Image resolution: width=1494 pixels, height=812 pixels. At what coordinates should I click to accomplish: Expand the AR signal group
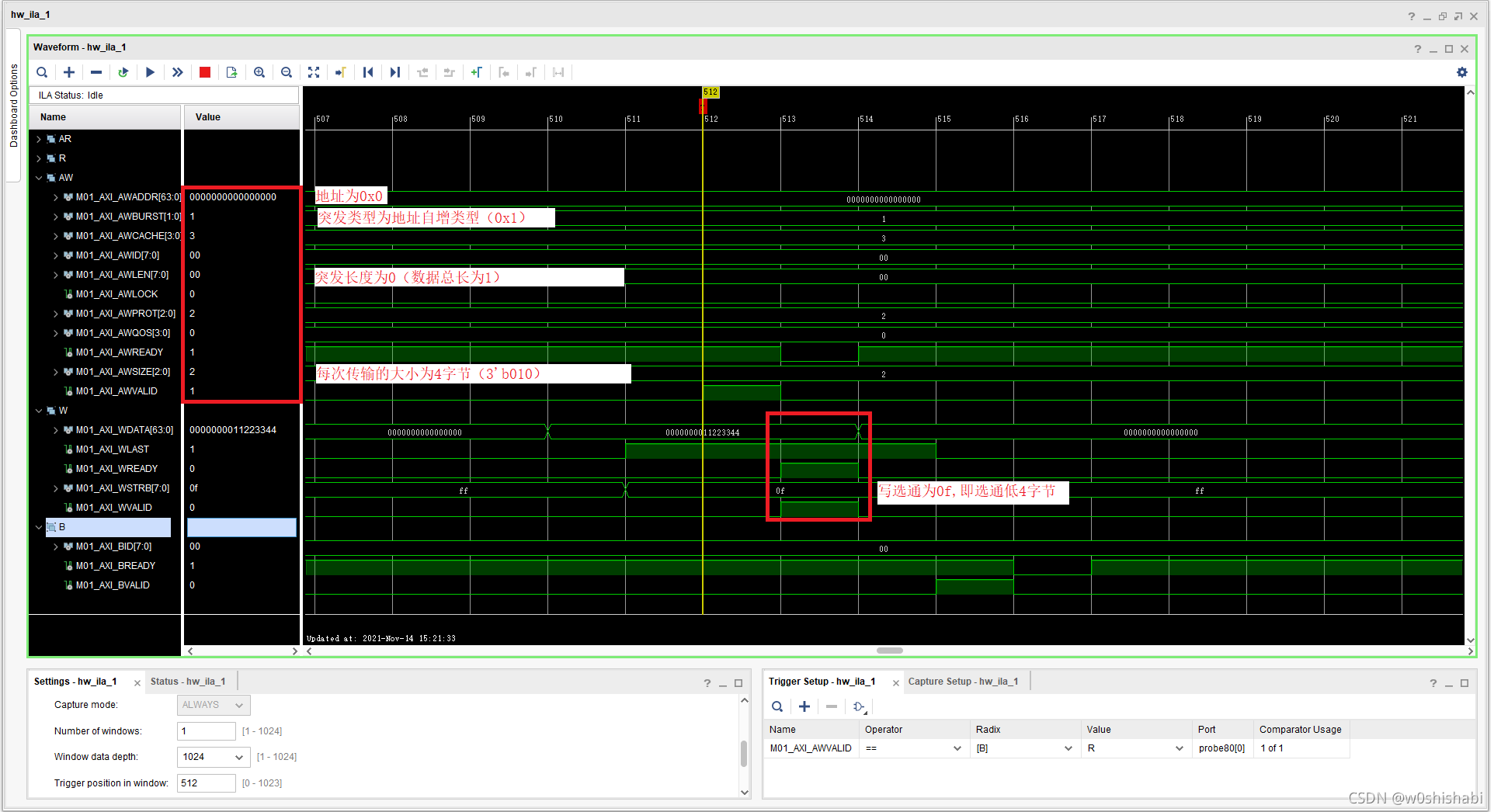pyautogui.click(x=39, y=139)
